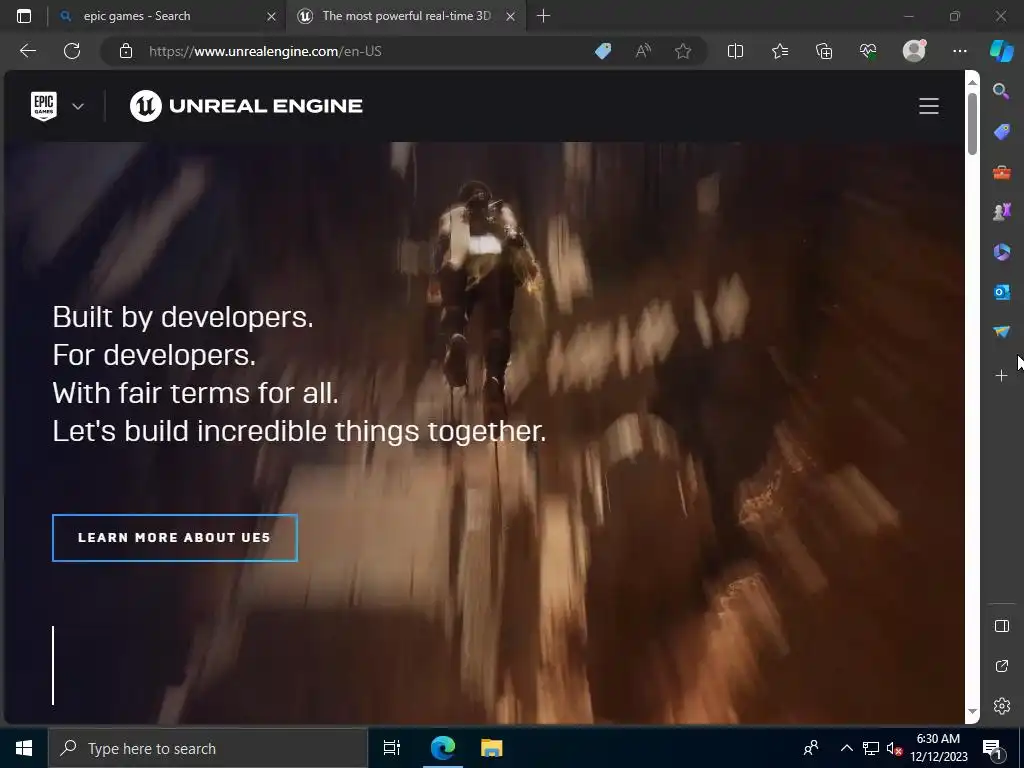
Task: Open split screen view
Action: point(735,51)
